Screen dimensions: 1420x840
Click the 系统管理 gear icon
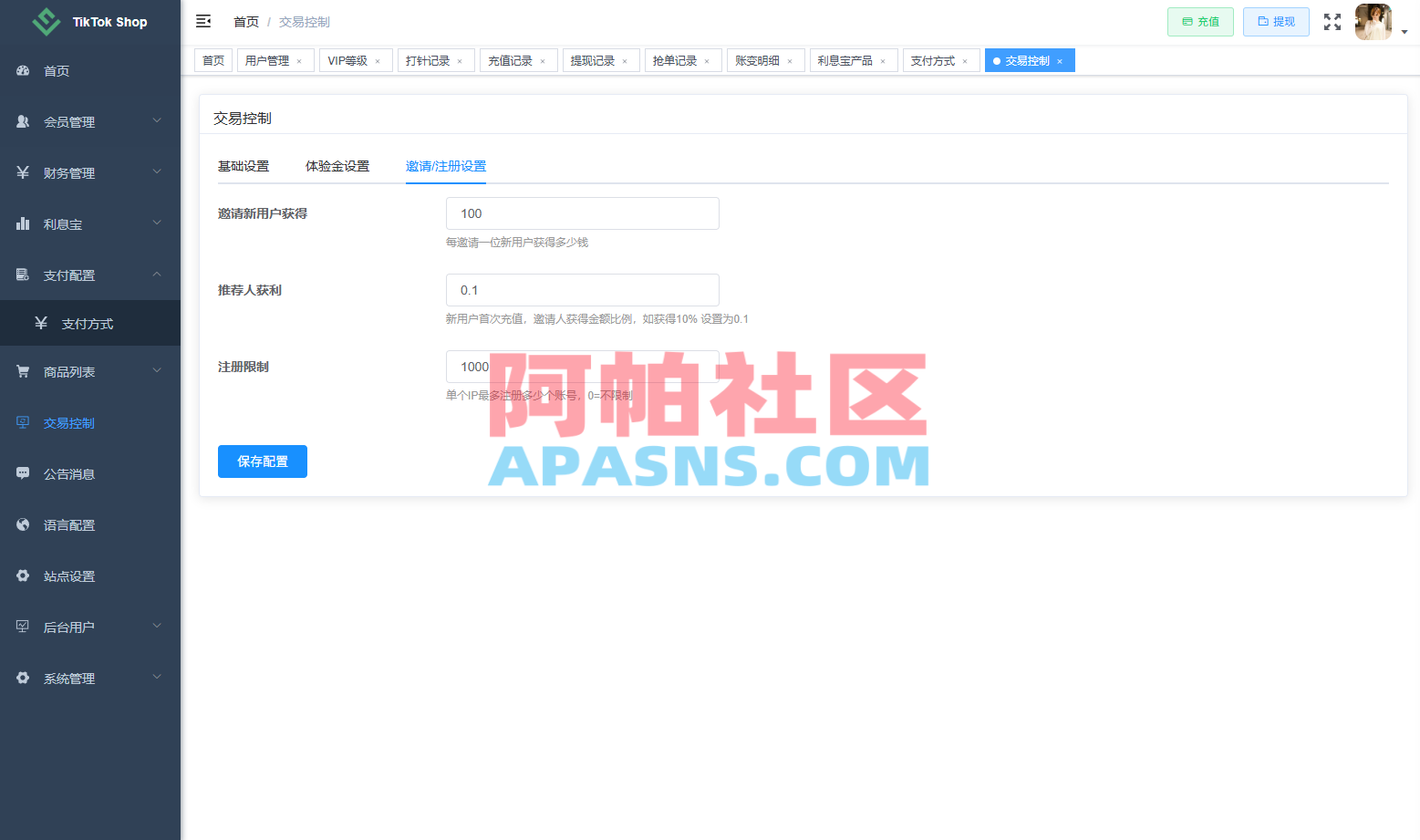pyautogui.click(x=23, y=678)
